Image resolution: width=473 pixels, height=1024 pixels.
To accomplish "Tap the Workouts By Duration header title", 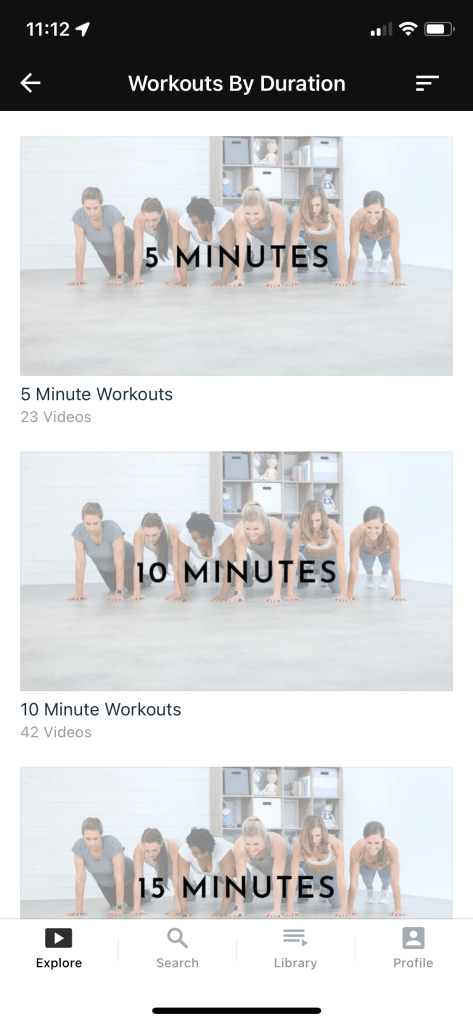I will [236, 84].
